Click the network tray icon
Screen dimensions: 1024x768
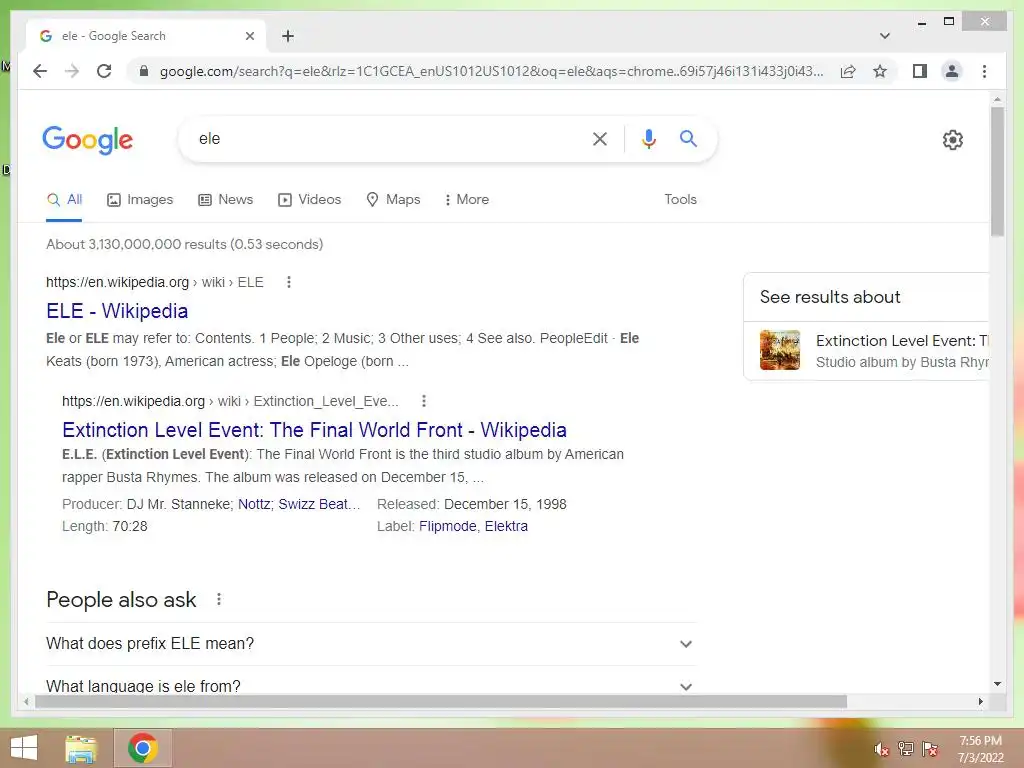(x=906, y=749)
